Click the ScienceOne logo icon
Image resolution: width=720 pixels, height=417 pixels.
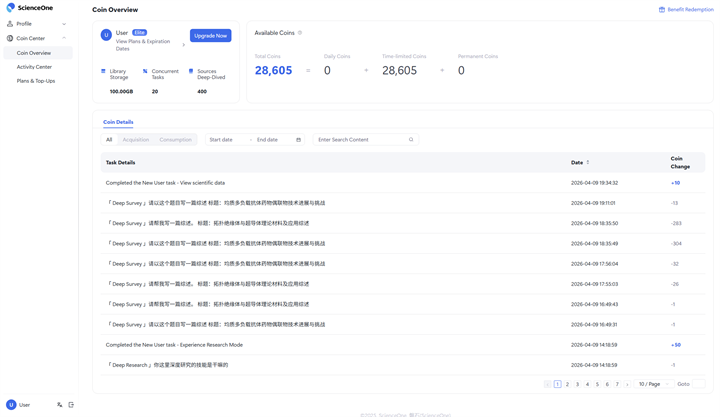11,8
